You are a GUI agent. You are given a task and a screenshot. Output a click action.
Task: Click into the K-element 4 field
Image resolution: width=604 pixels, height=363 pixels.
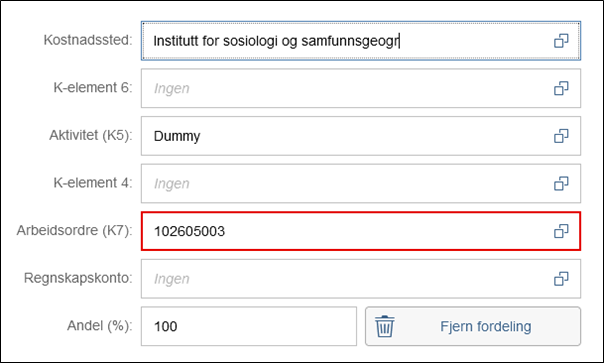click(361, 183)
